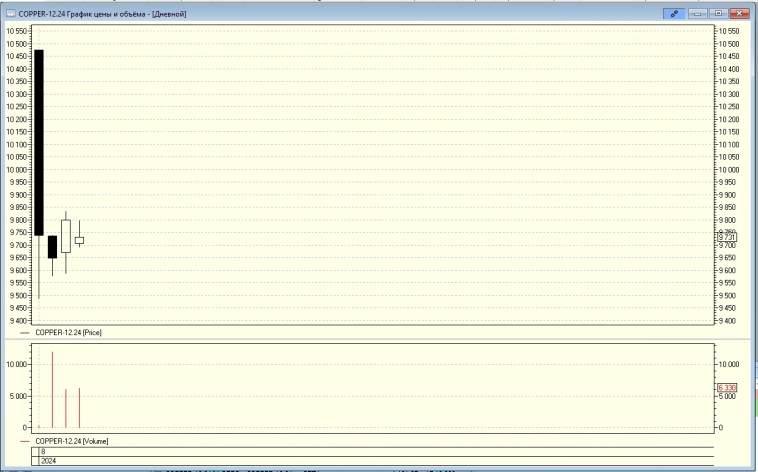Click the chart window icon beside COPPER-12.24 title

[11, 14]
